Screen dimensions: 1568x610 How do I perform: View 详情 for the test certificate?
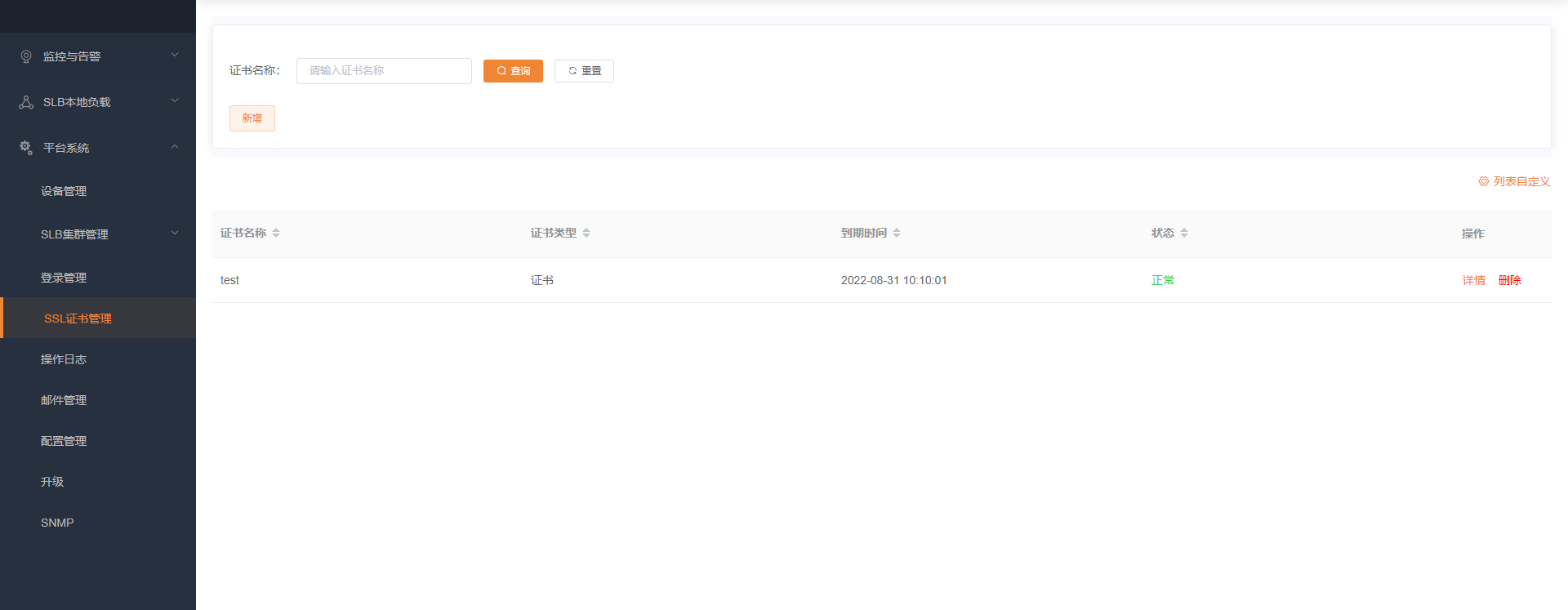pyautogui.click(x=1473, y=280)
